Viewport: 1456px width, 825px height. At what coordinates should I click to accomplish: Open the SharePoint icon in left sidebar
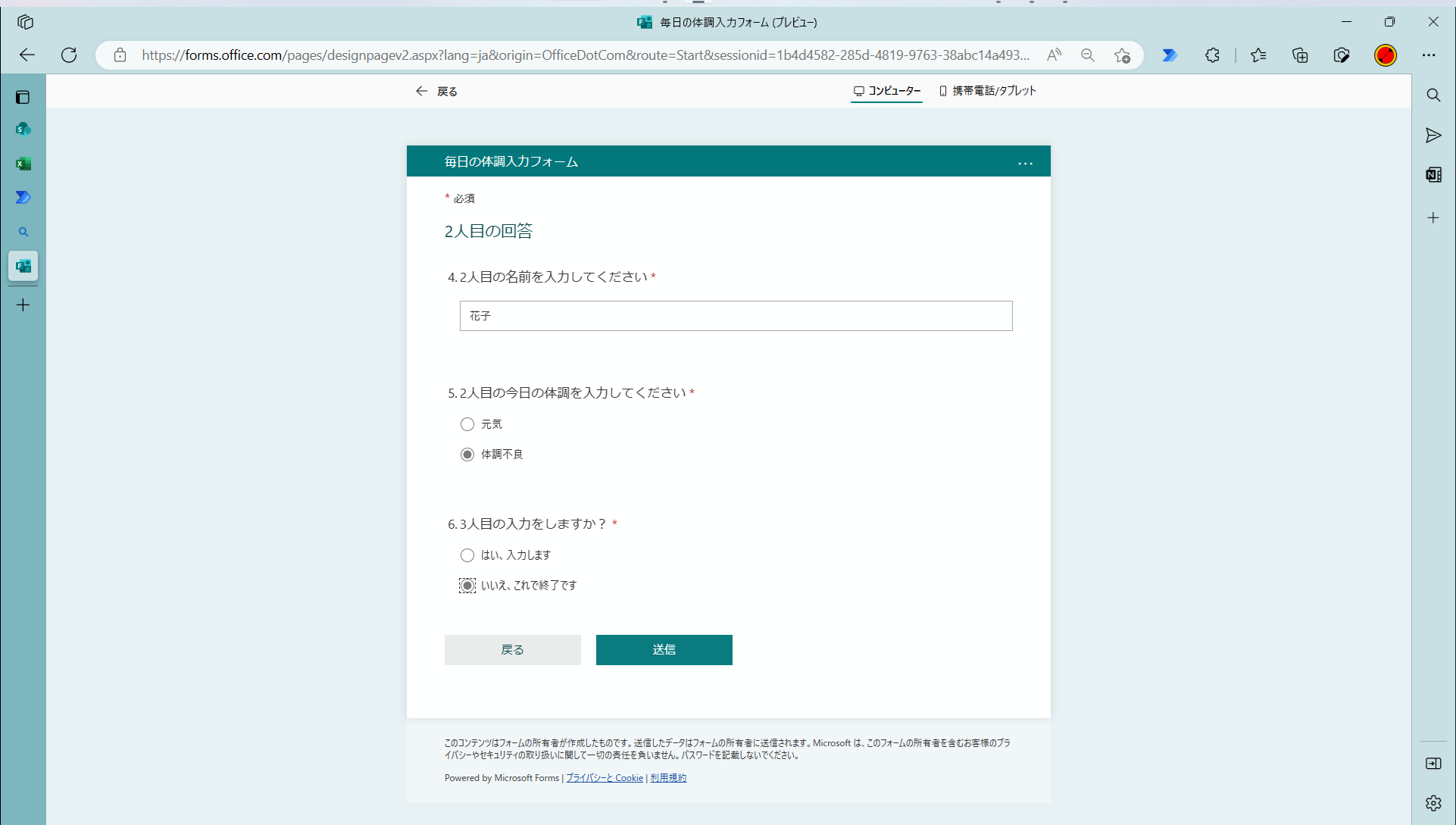click(23, 129)
